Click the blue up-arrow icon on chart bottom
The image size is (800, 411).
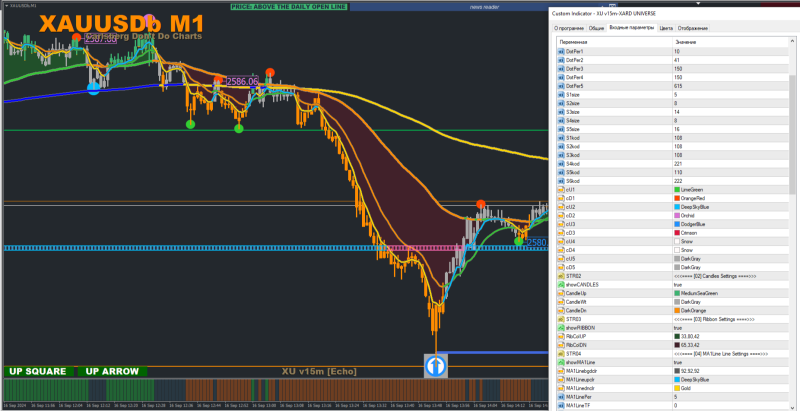pyautogui.click(x=436, y=366)
